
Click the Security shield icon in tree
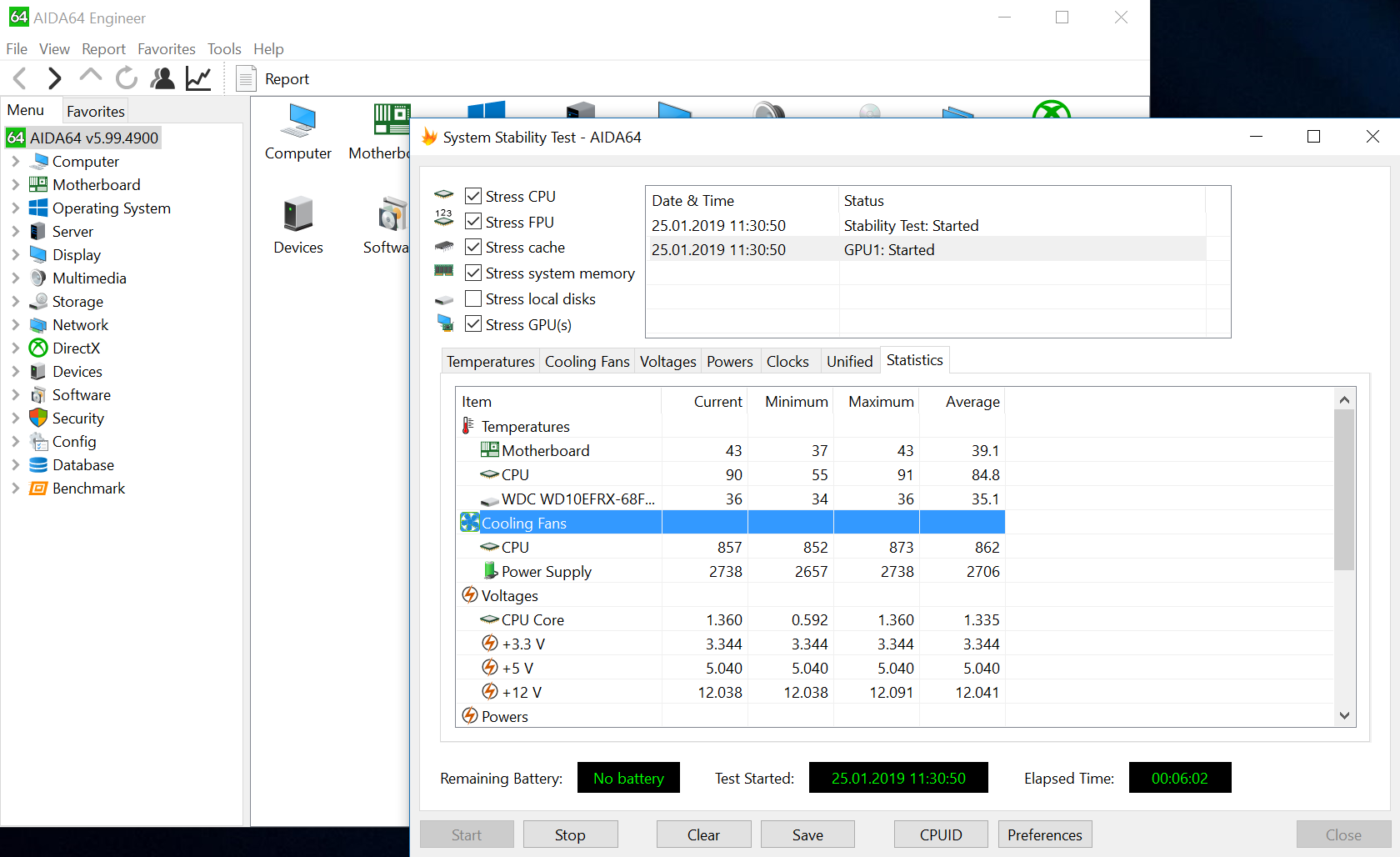(38, 418)
